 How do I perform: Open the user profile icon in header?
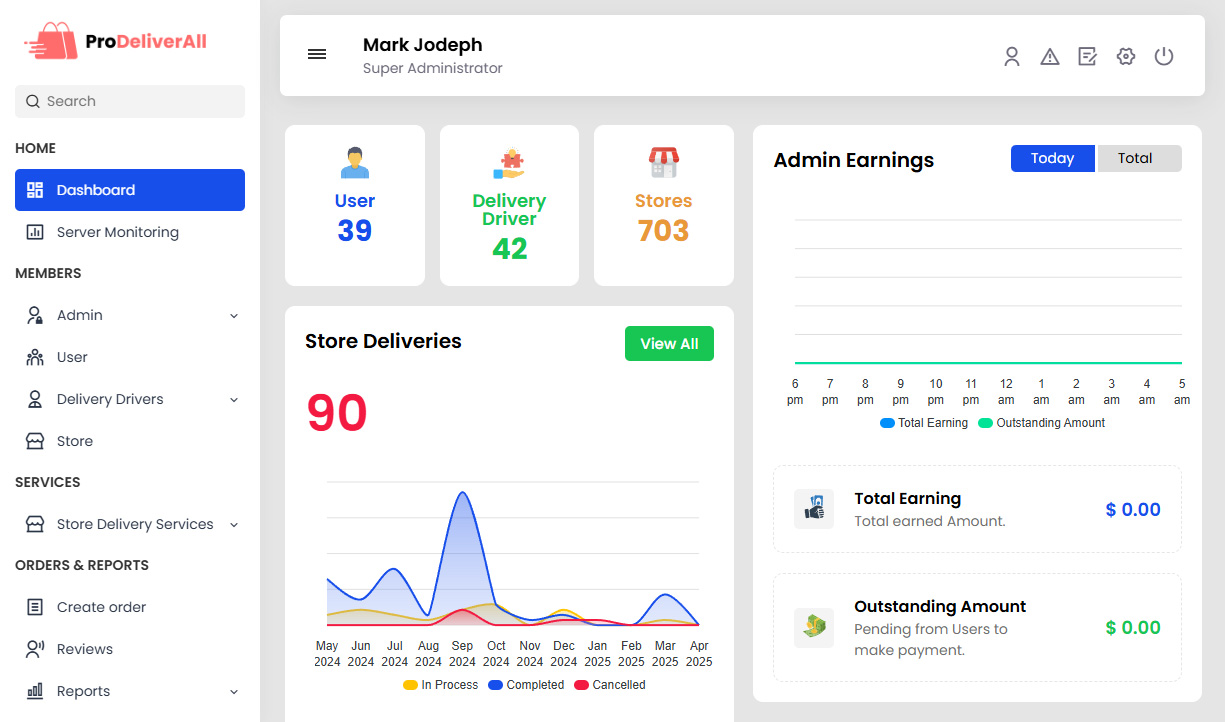point(1012,57)
